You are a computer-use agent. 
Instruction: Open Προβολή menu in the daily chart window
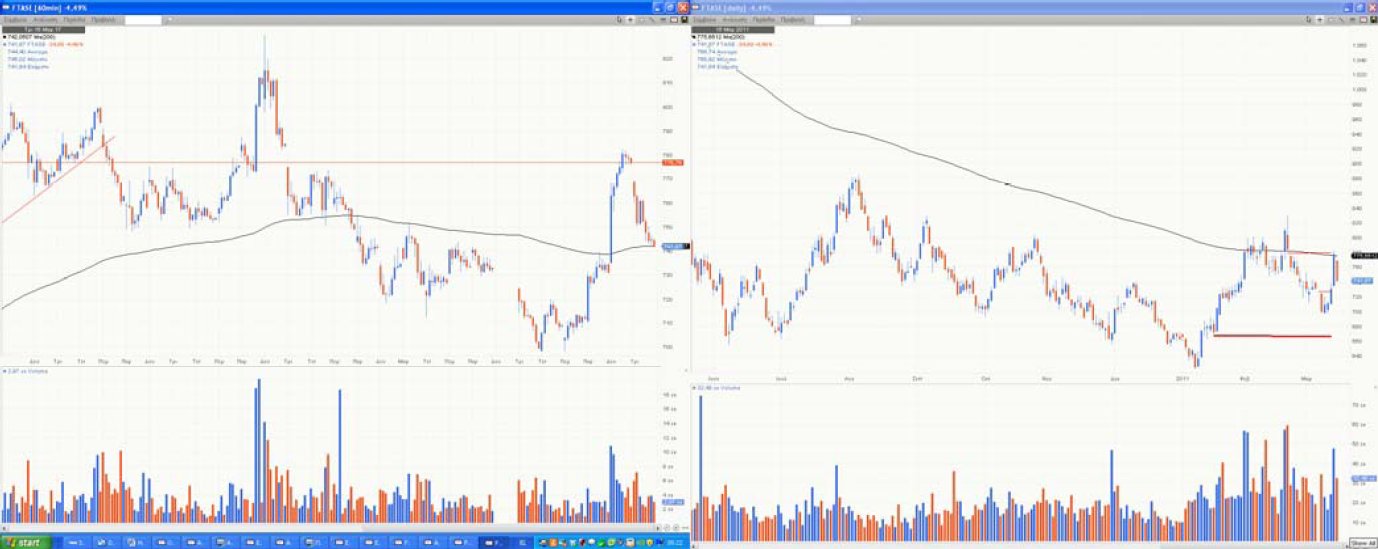click(x=793, y=19)
